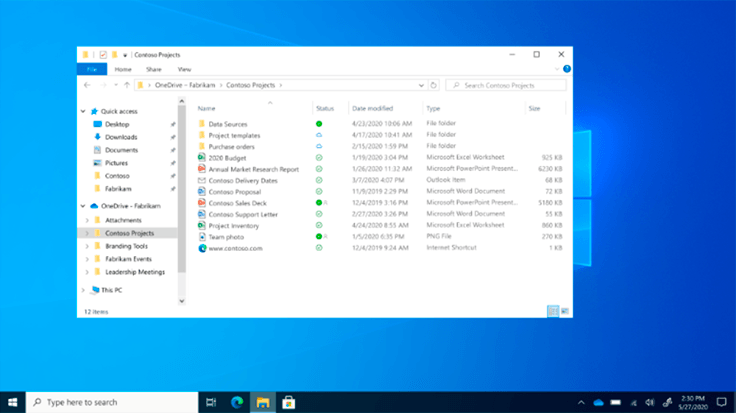Expand the This PC tree node
This screenshot has height=413, width=736.
click(83, 290)
